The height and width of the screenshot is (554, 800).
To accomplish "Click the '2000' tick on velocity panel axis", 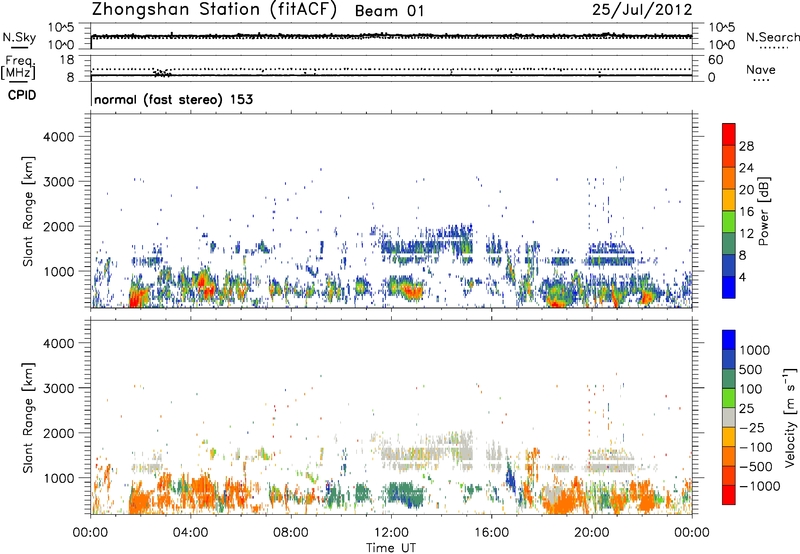I will [58, 433].
